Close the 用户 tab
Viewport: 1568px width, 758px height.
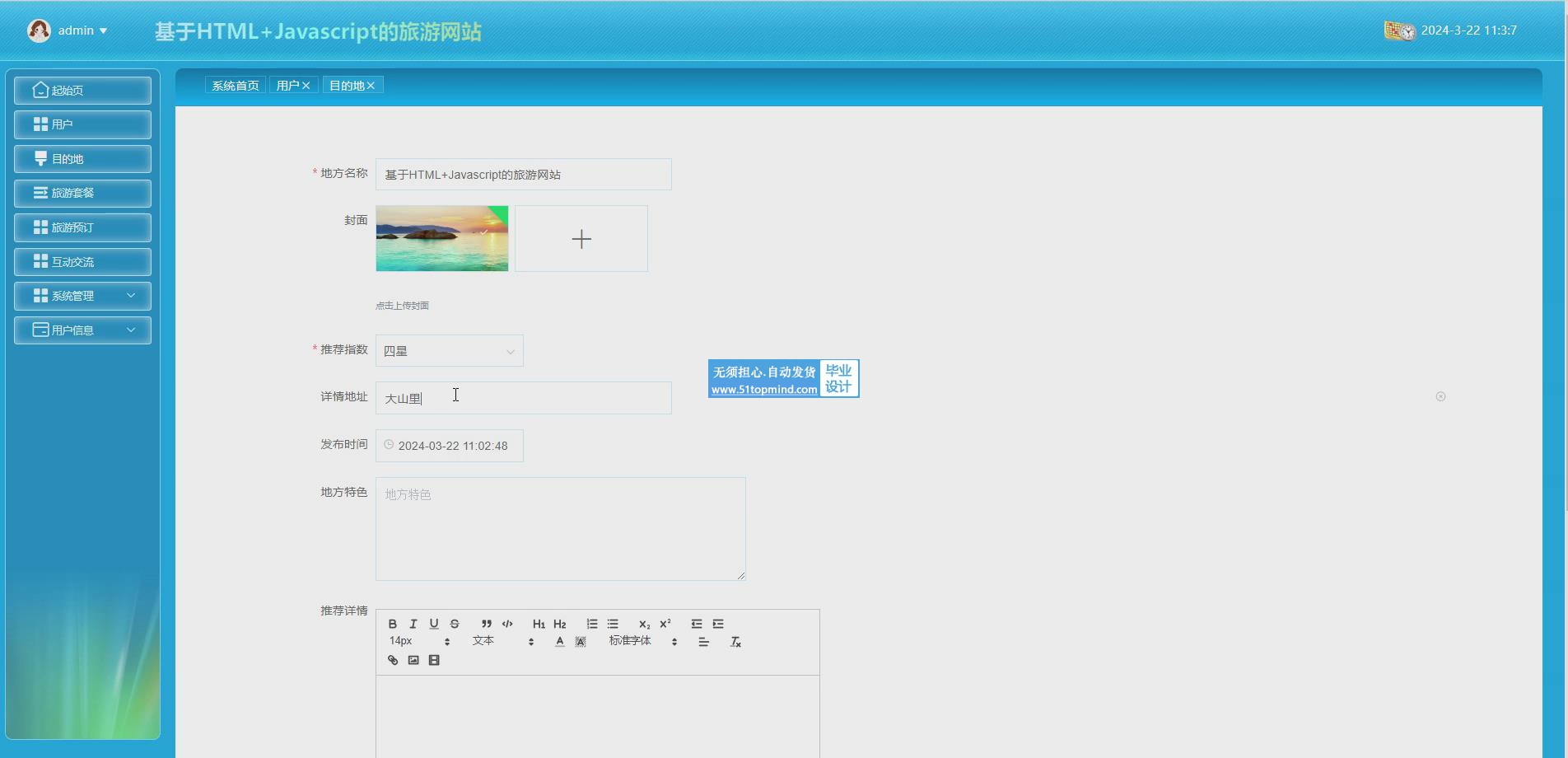(x=306, y=86)
